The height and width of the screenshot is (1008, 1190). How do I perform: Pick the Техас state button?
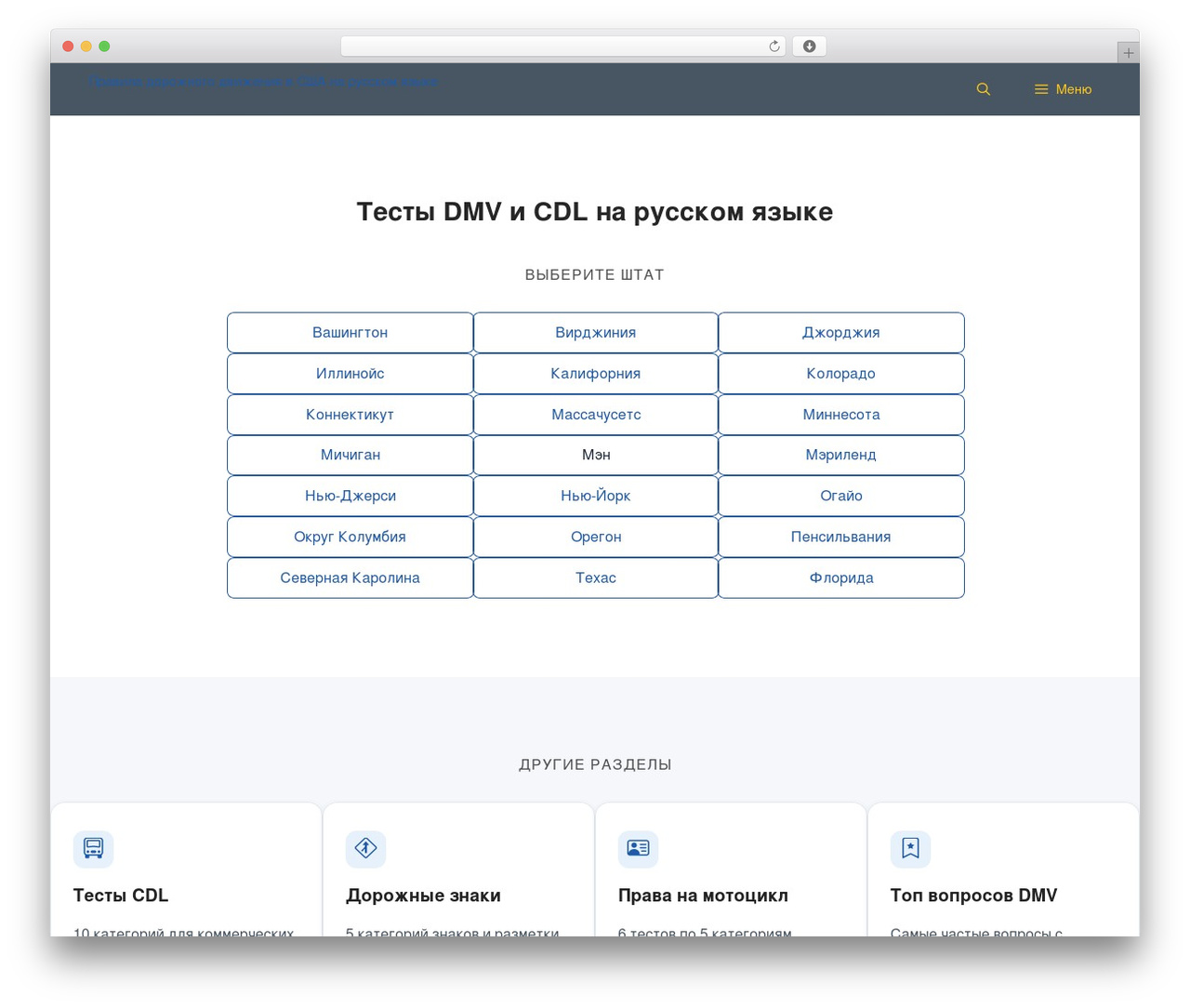pos(596,577)
